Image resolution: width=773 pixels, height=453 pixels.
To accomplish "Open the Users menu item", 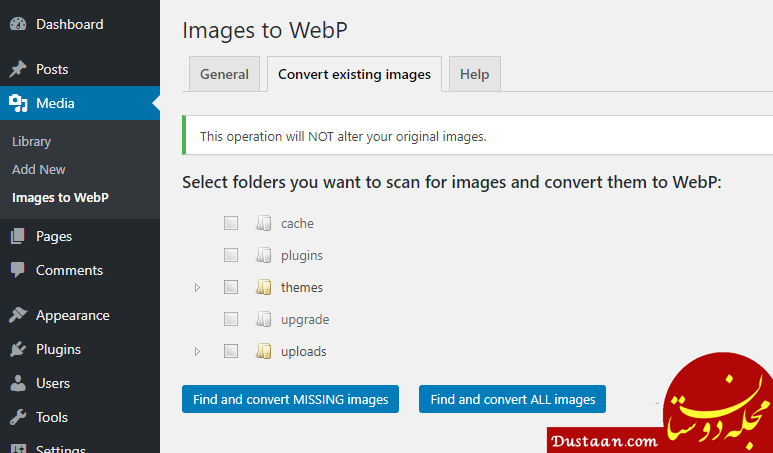I will coord(80,383).
